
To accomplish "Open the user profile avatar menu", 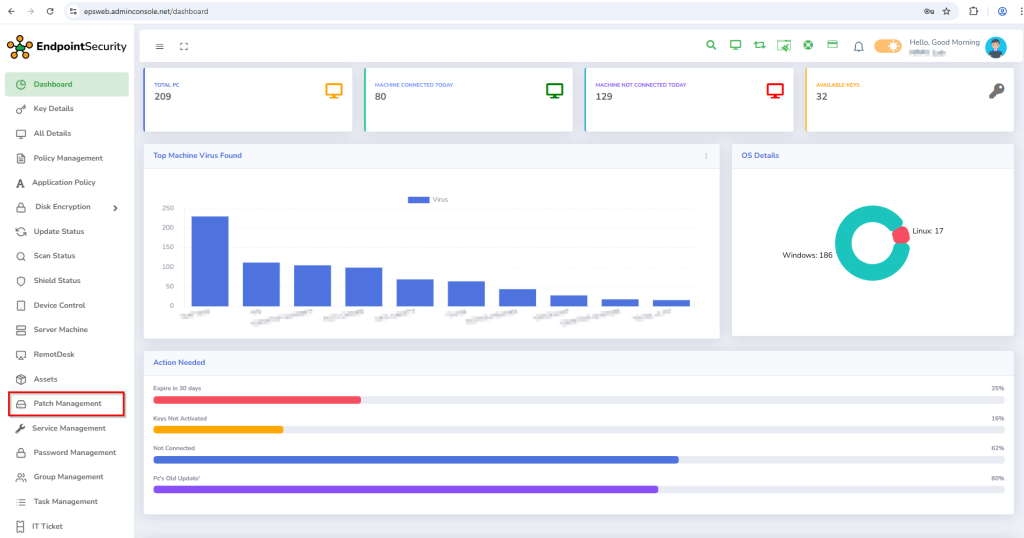I will point(996,47).
